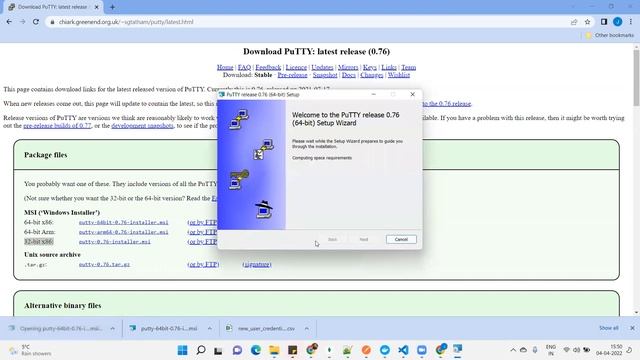Image resolution: width=640 pixels, height=360 pixels.
Task: Open the weather widget showing Rain showers
Action: point(31,350)
